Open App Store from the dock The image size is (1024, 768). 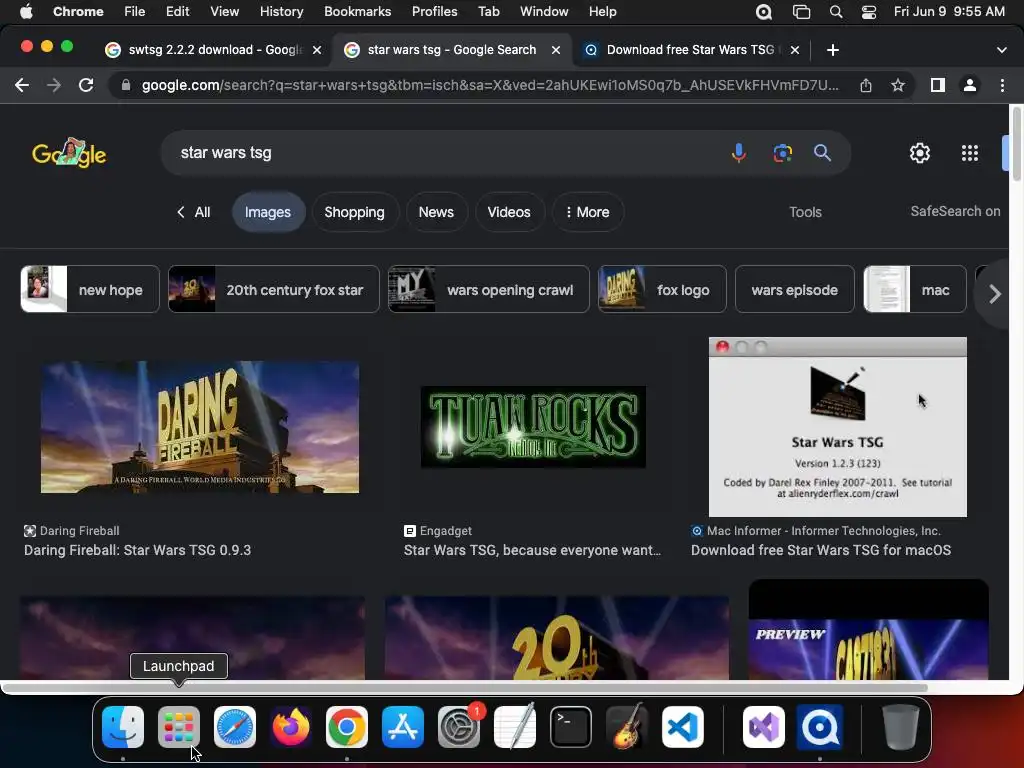403,727
